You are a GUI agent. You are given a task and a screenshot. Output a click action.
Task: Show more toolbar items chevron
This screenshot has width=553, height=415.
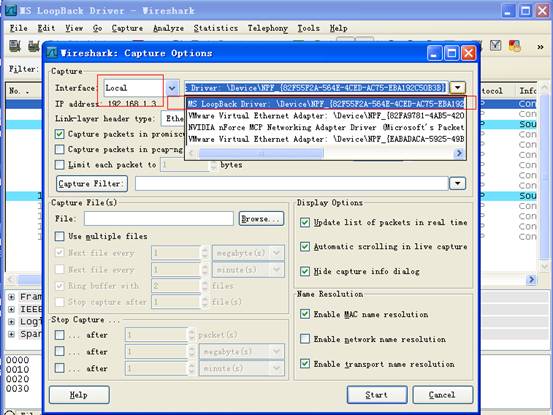coord(540,47)
